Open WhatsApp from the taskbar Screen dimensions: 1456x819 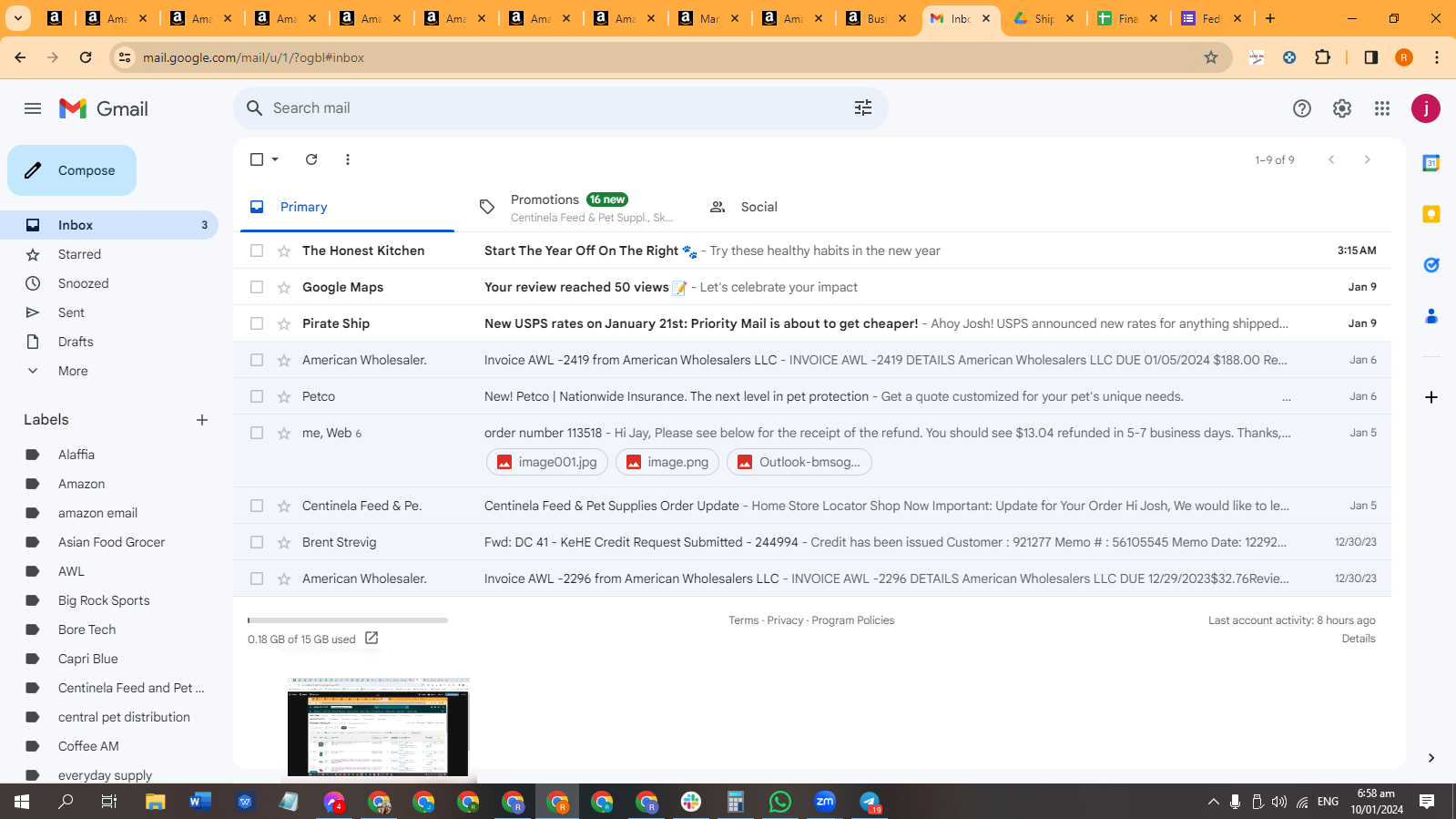[x=780, y=802]
